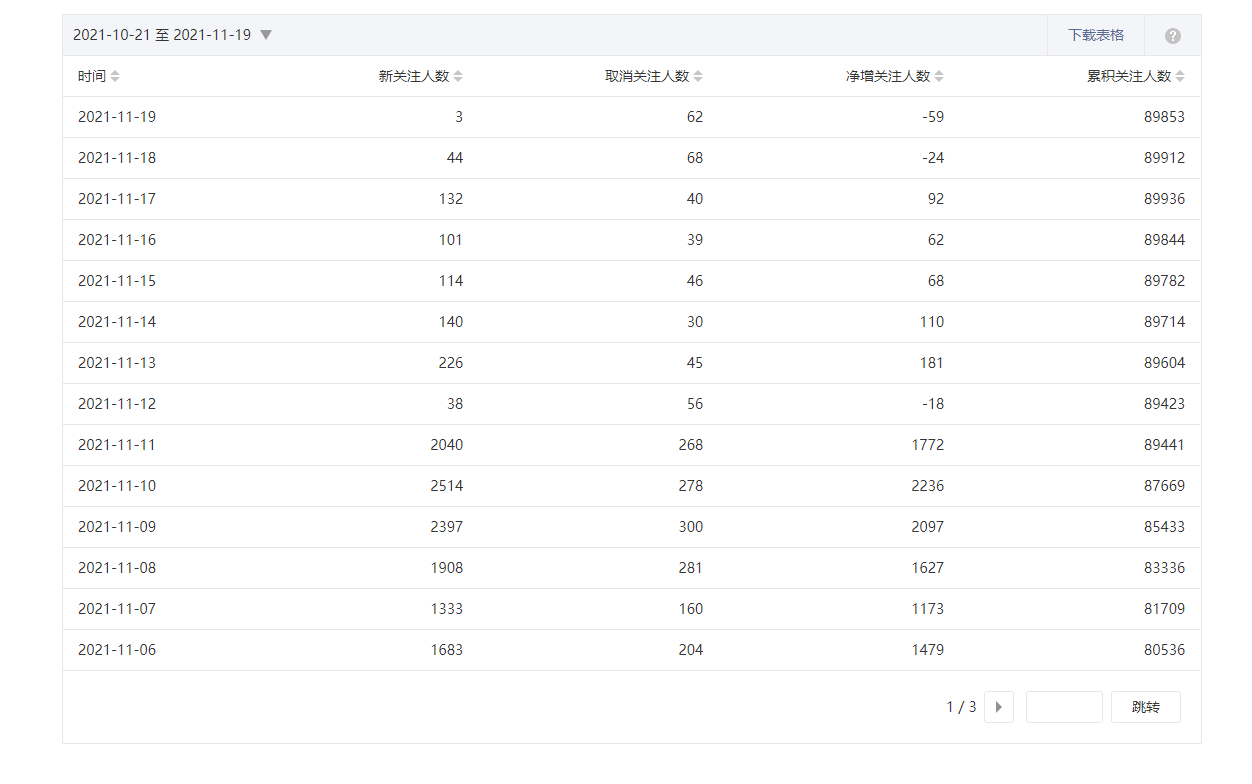Click the 2021-11-06 row date

pos(117,650)
